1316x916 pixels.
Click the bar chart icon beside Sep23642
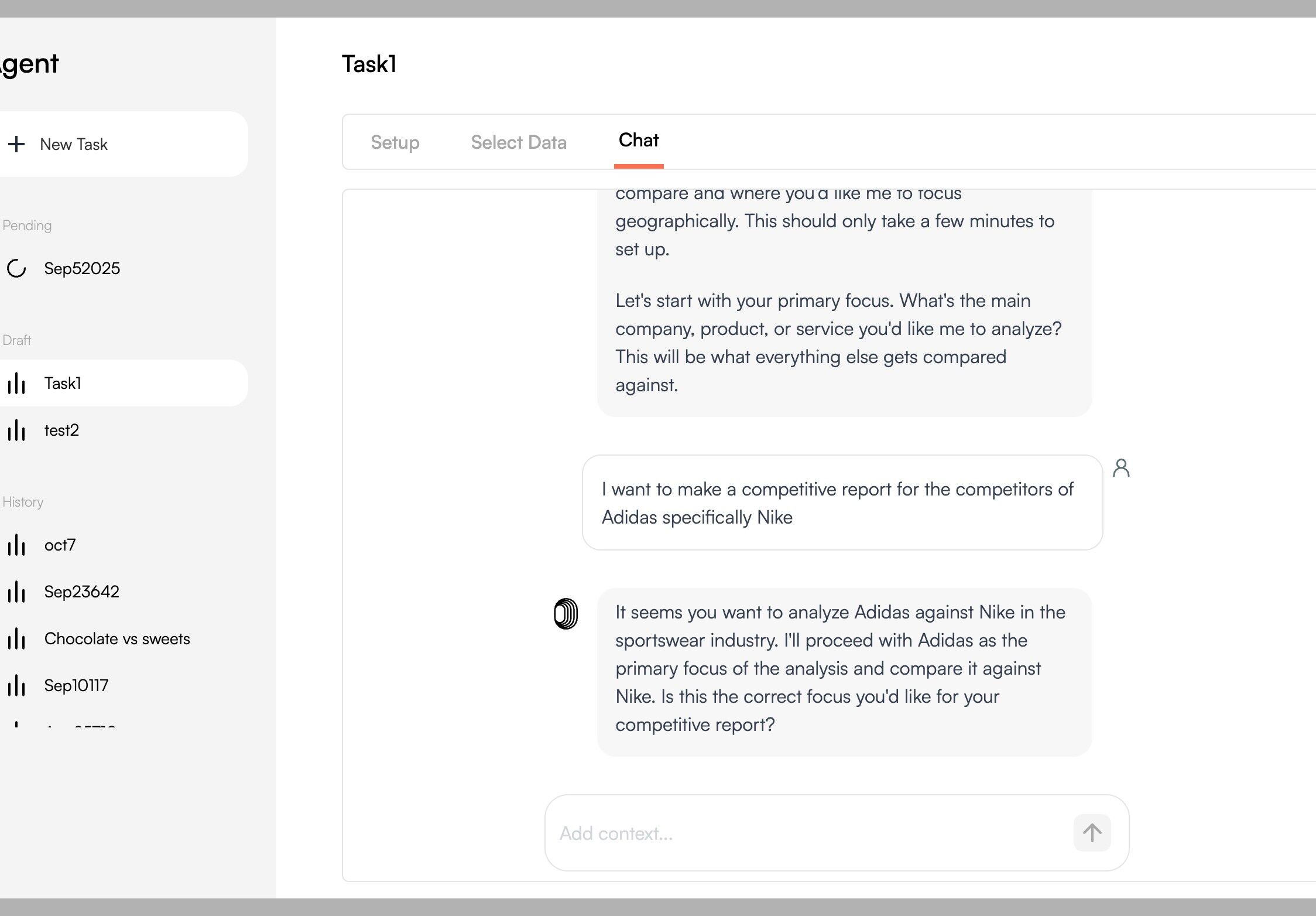click(x=16, y=592)
